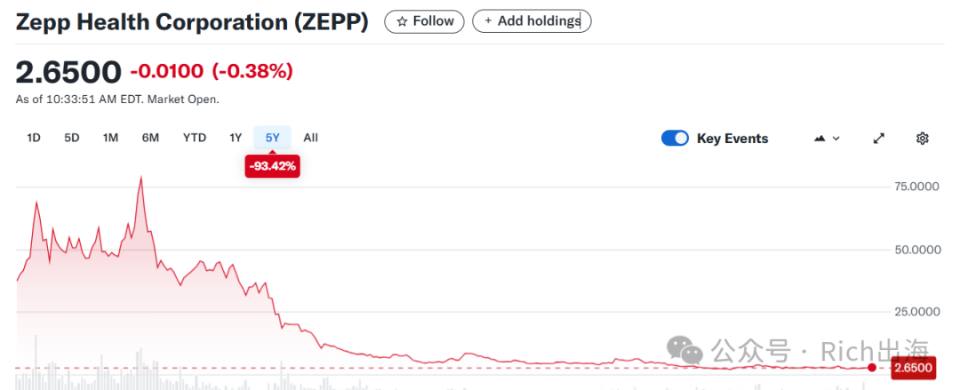Follow Zepp Health Corporation stock

pyautogui.click(x=424, y=21)
